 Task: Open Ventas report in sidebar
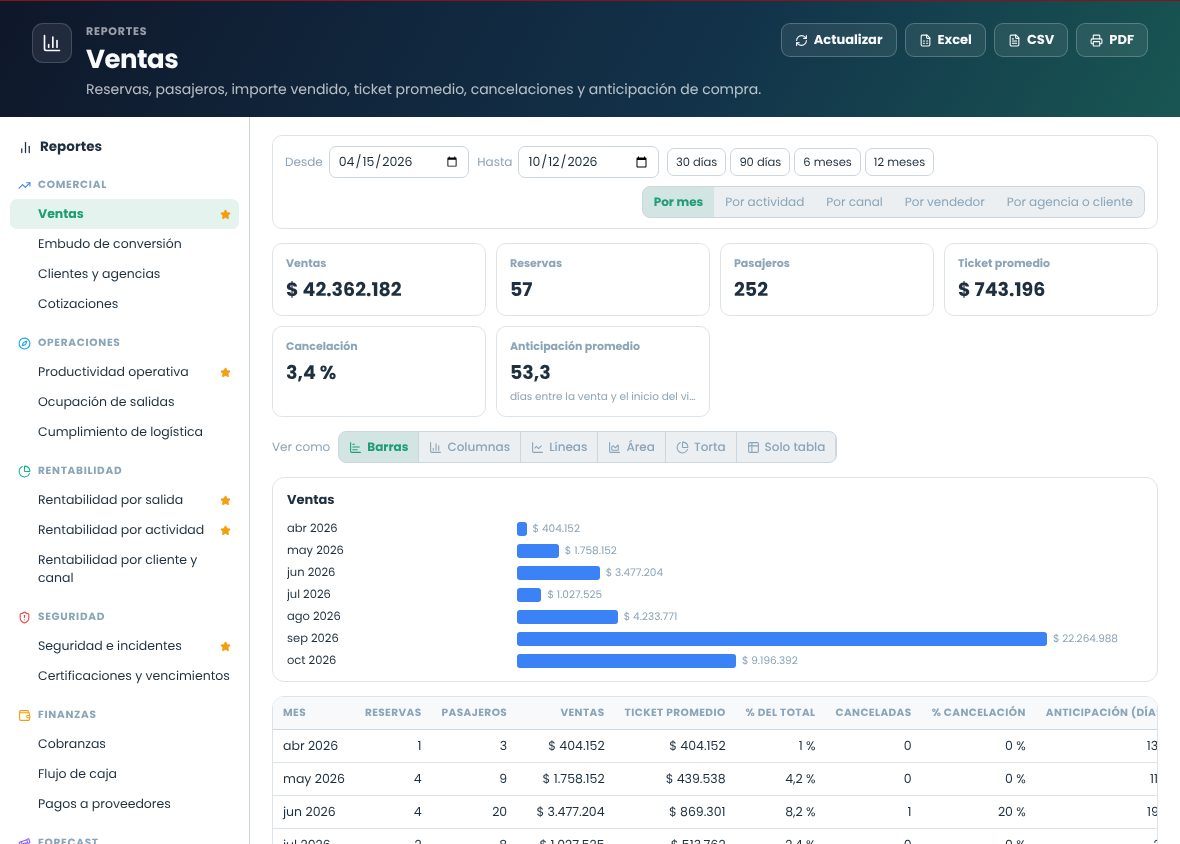coord(124,214)
